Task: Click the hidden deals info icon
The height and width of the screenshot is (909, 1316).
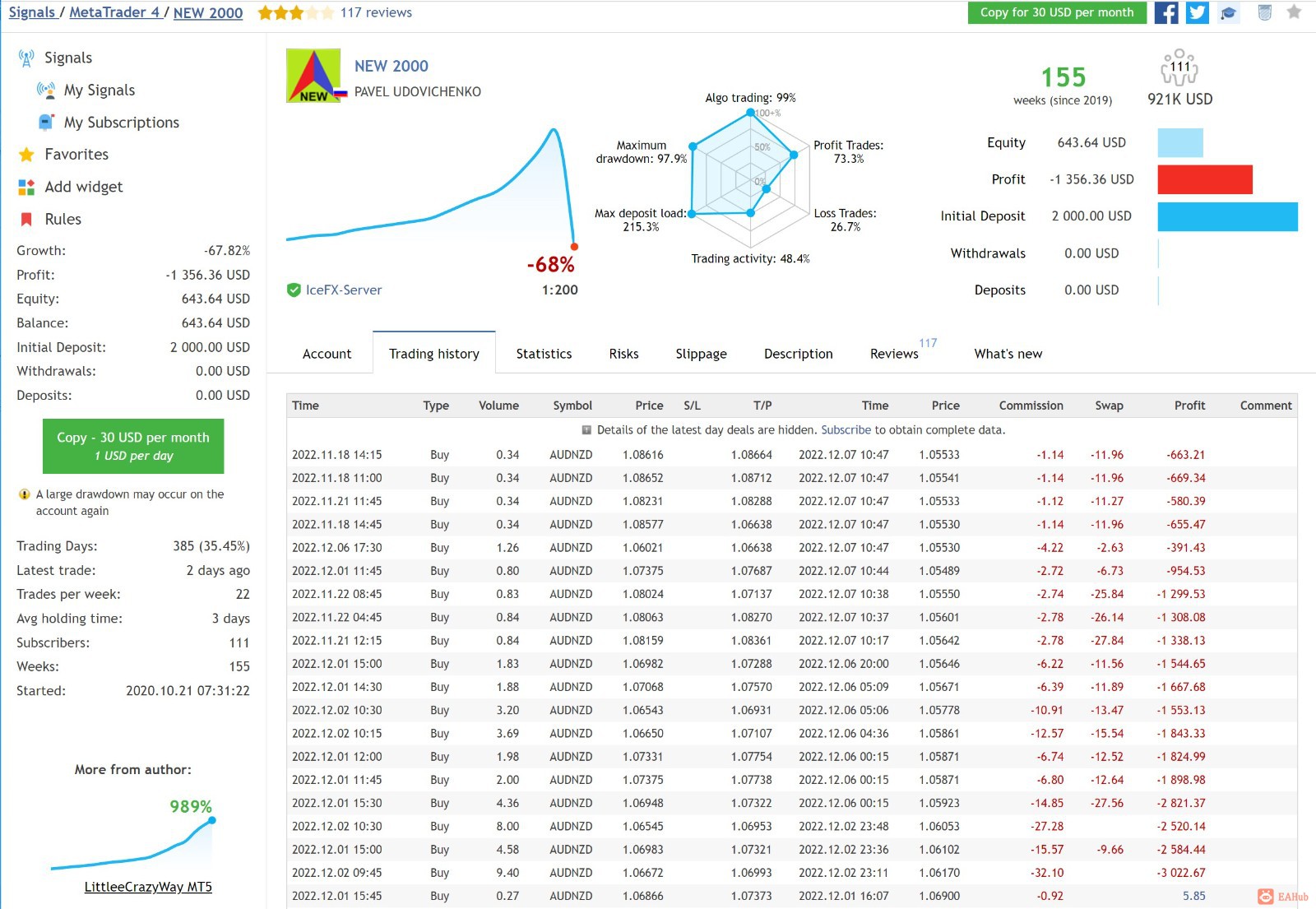Action: [x=586, y=430]
